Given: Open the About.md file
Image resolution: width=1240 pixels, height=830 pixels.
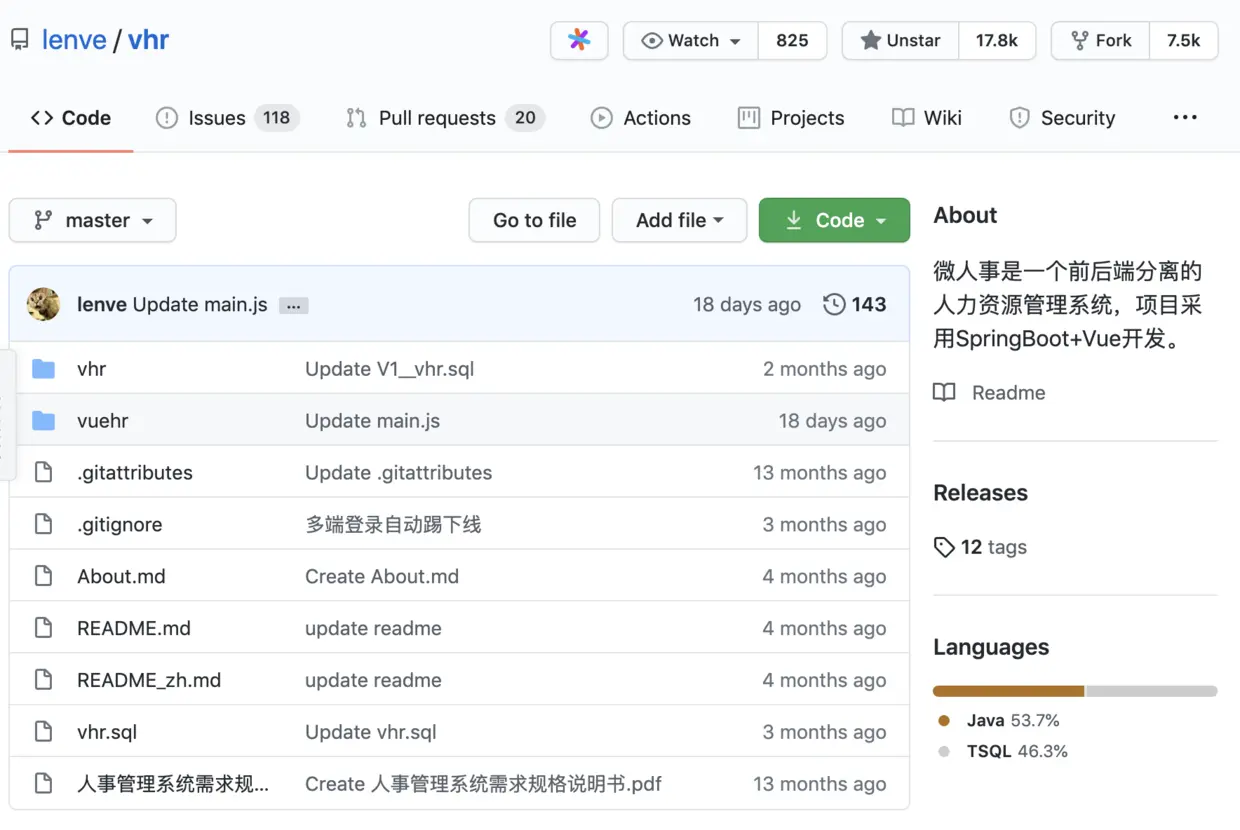Looking at the screenshot, I should pyautogui.click(x=121, y=577).
